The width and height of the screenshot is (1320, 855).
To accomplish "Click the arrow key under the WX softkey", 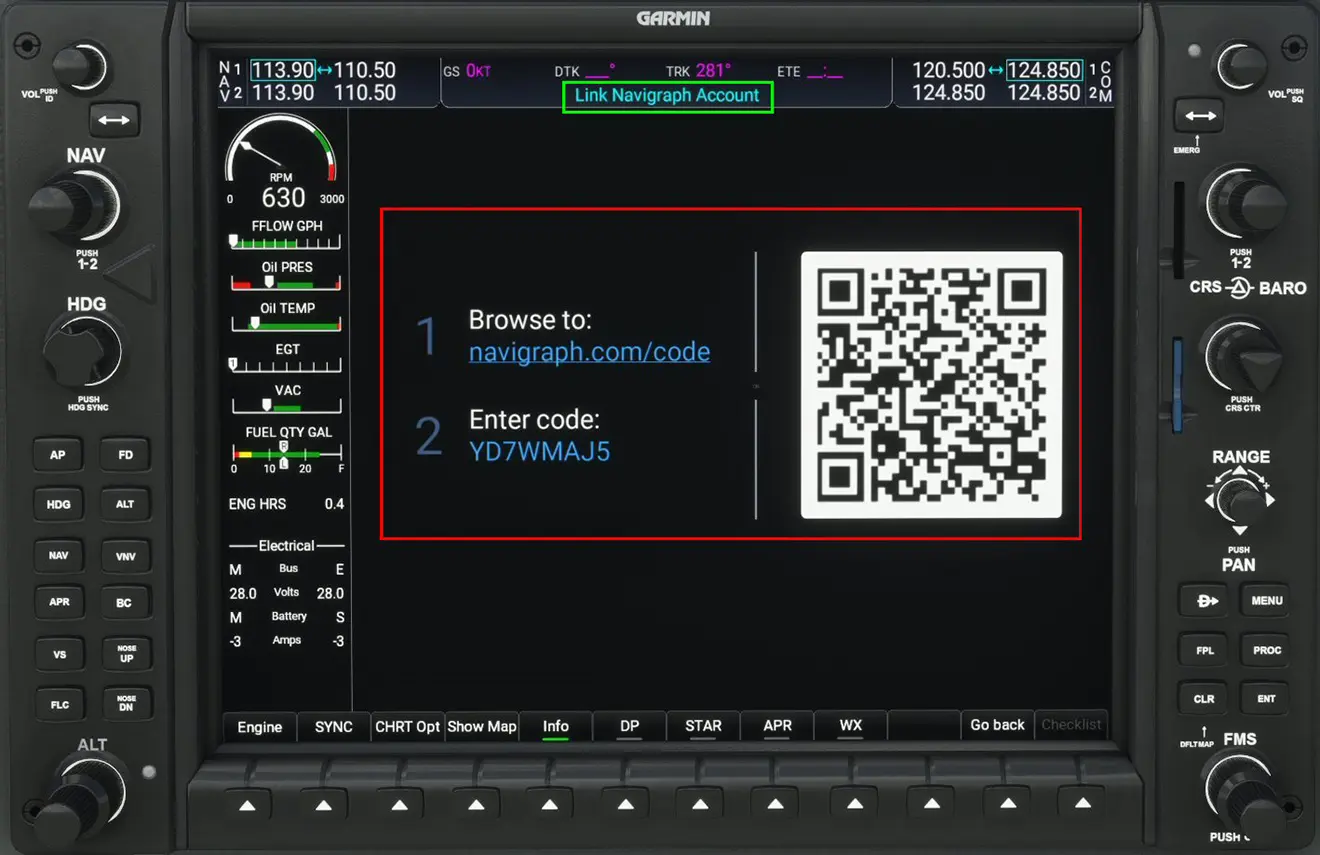I will point(855,805).
